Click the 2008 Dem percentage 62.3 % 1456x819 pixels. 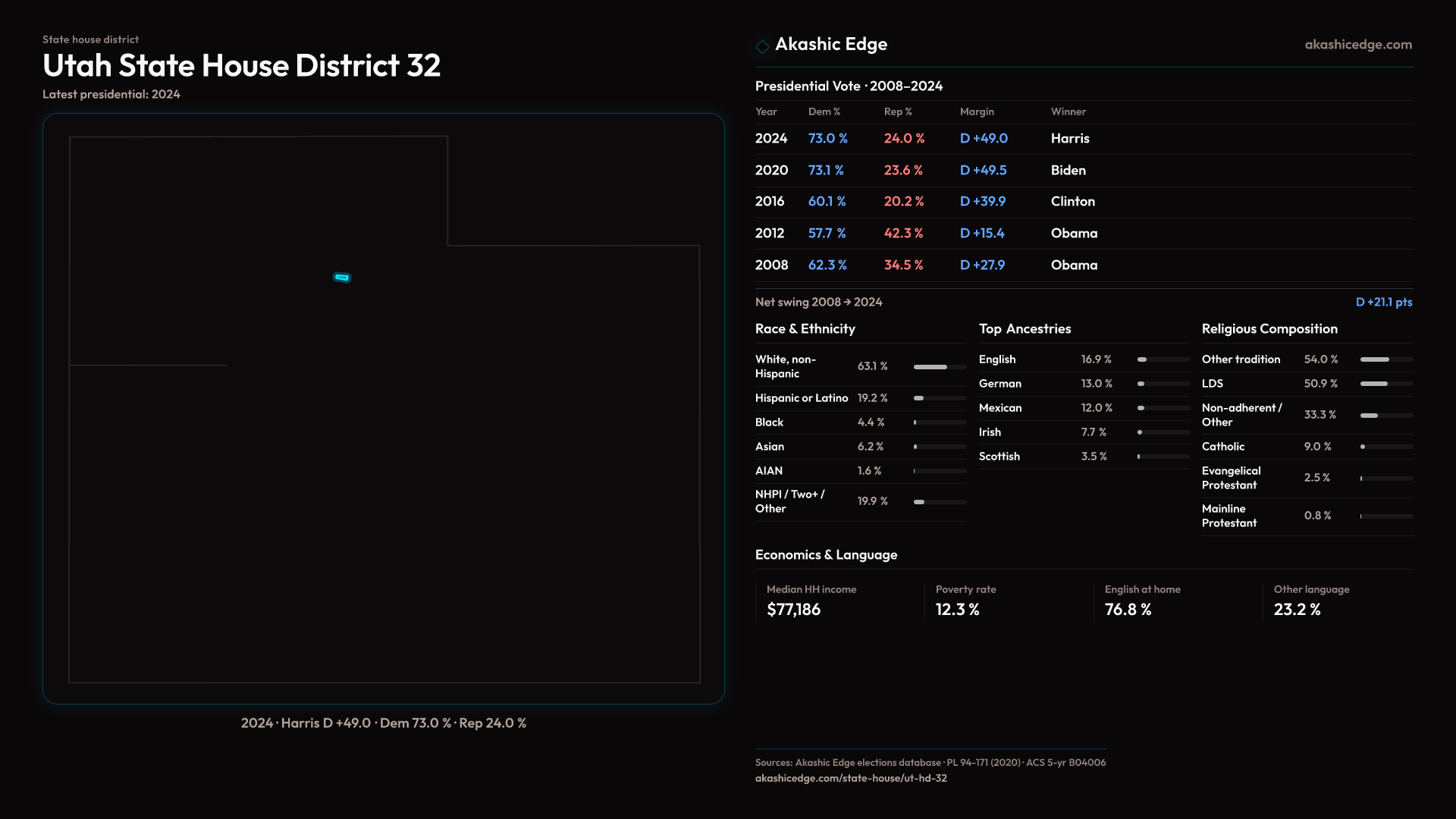click(x=827, y=265)
